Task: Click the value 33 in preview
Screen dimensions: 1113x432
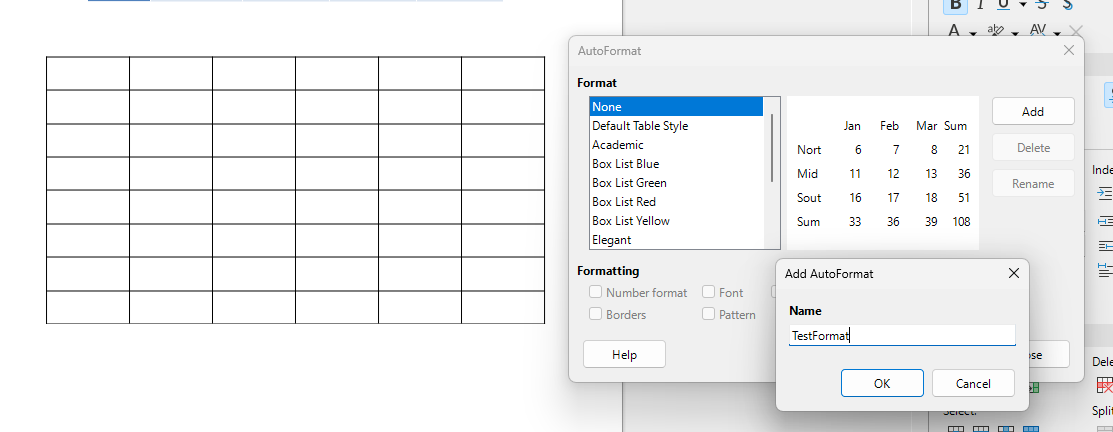Action: [x=855, y=222]
